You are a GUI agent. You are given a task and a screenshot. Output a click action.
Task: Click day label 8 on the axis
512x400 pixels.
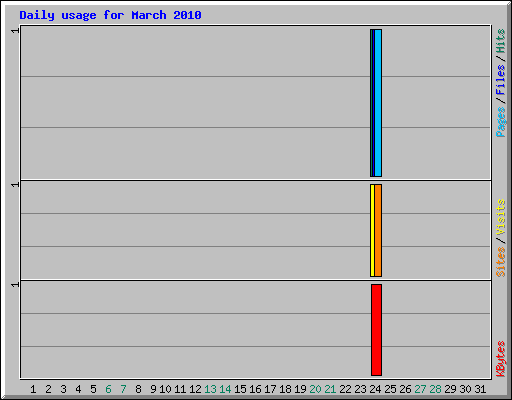[x=138, y=389]
